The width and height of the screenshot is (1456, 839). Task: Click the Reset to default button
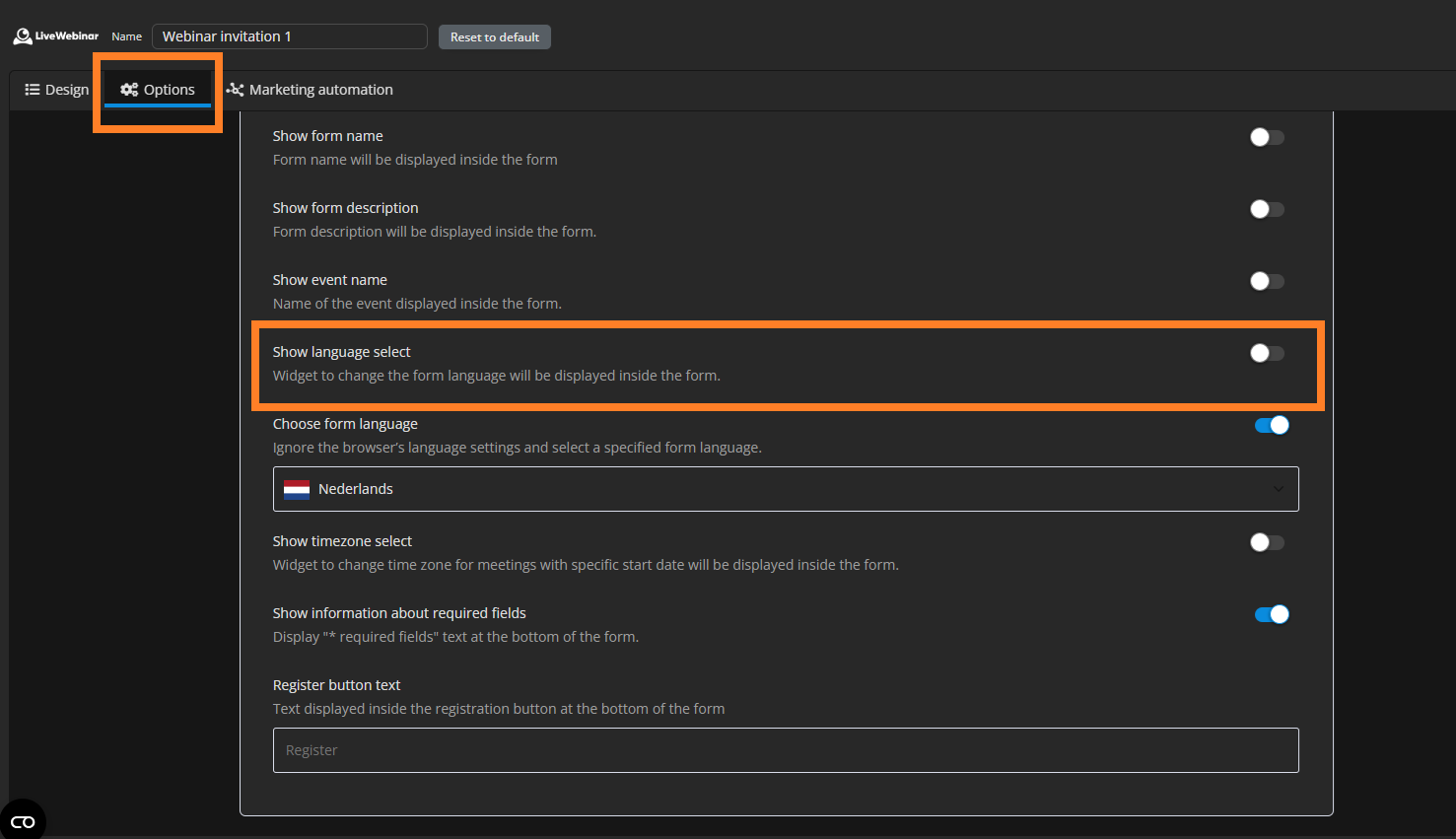click(494, 37)
